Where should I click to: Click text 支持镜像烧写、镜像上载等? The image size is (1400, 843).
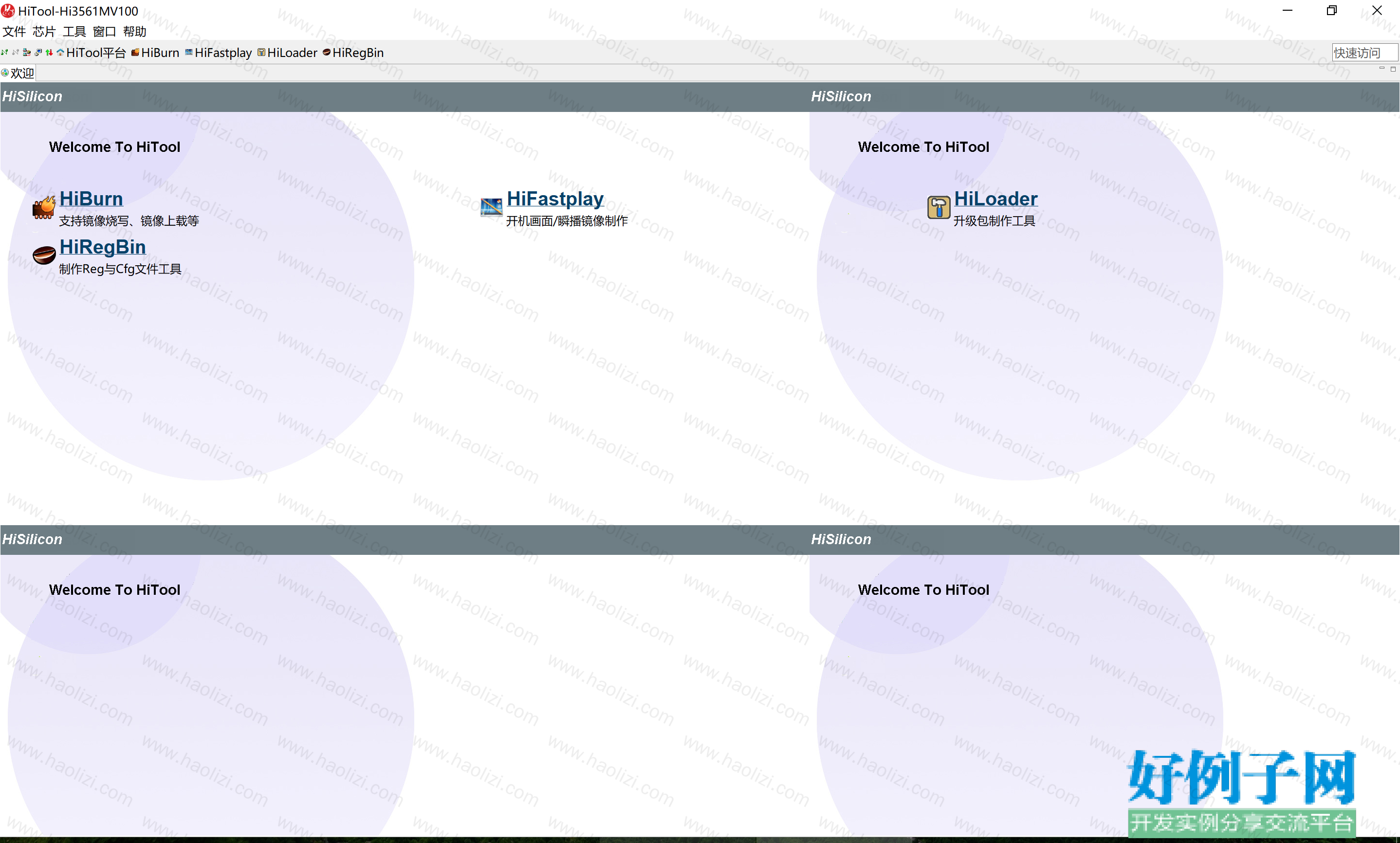pyautogui.click(x=129, y=221)
